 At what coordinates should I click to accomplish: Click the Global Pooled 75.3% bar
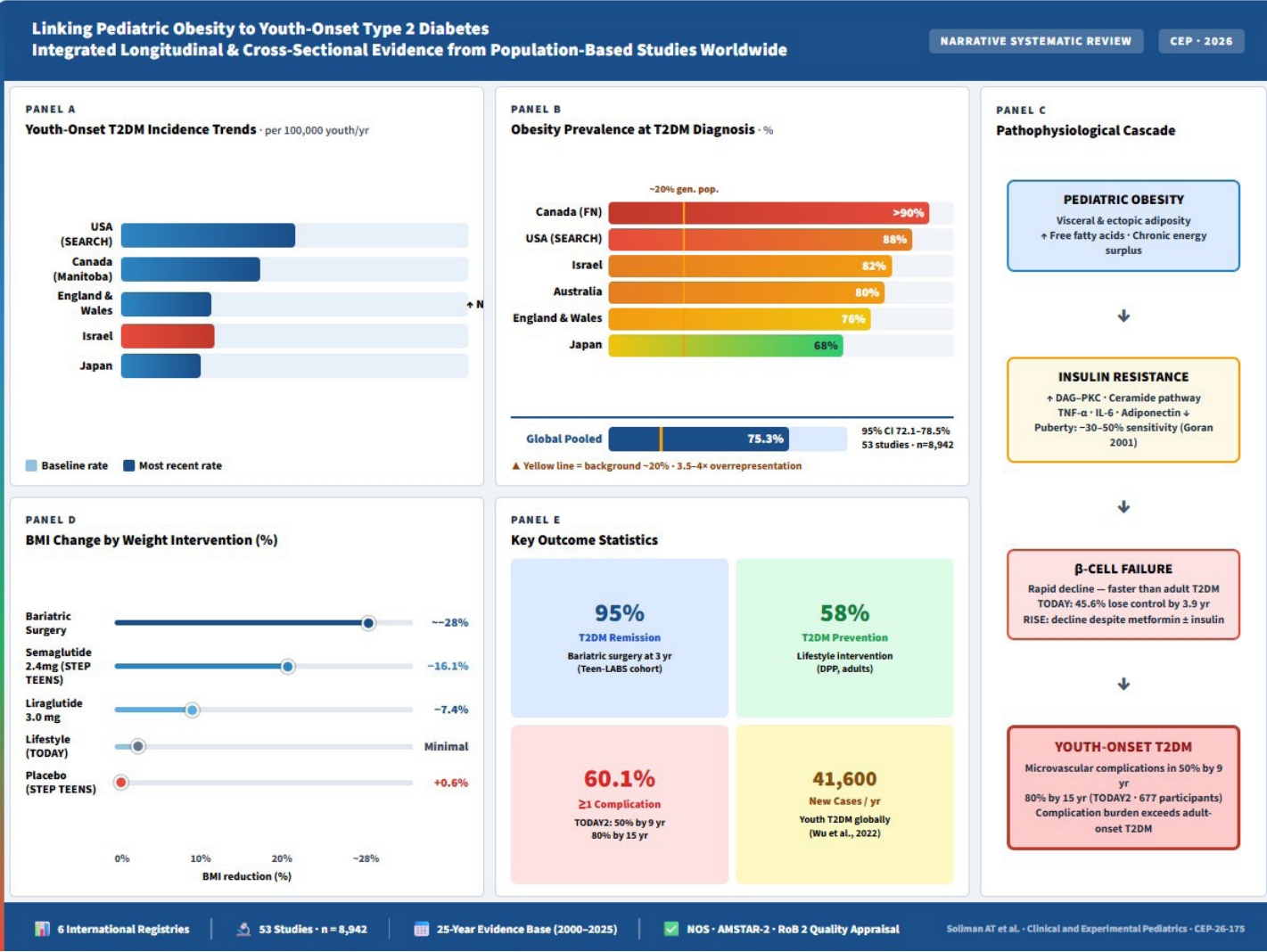pyautogui.click(x=699, y=439)
